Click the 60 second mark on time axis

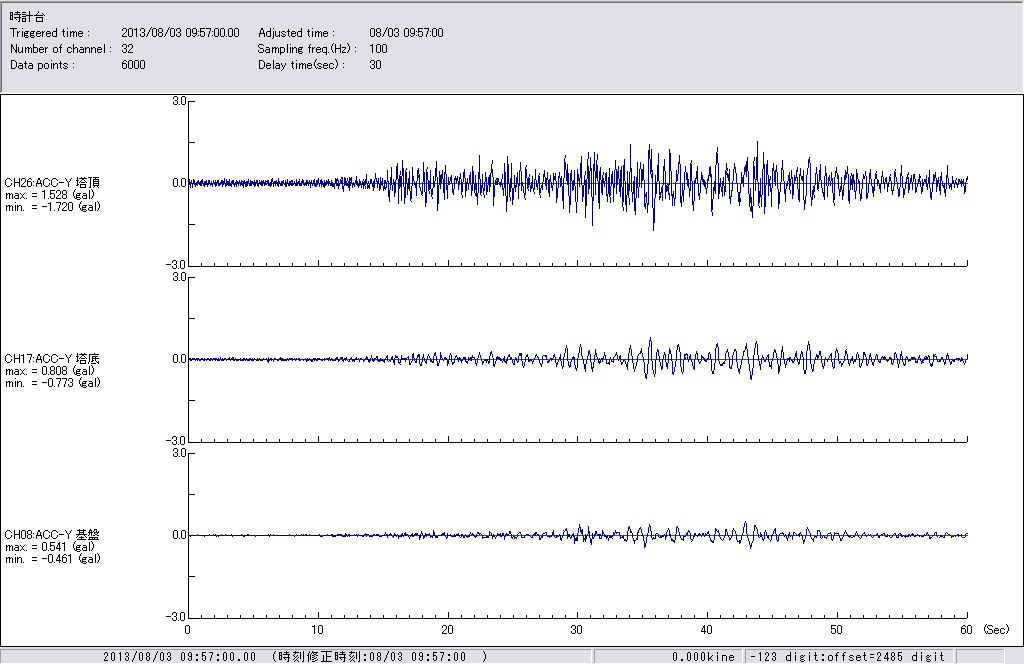pyautogui.click(x=967, y=630)
